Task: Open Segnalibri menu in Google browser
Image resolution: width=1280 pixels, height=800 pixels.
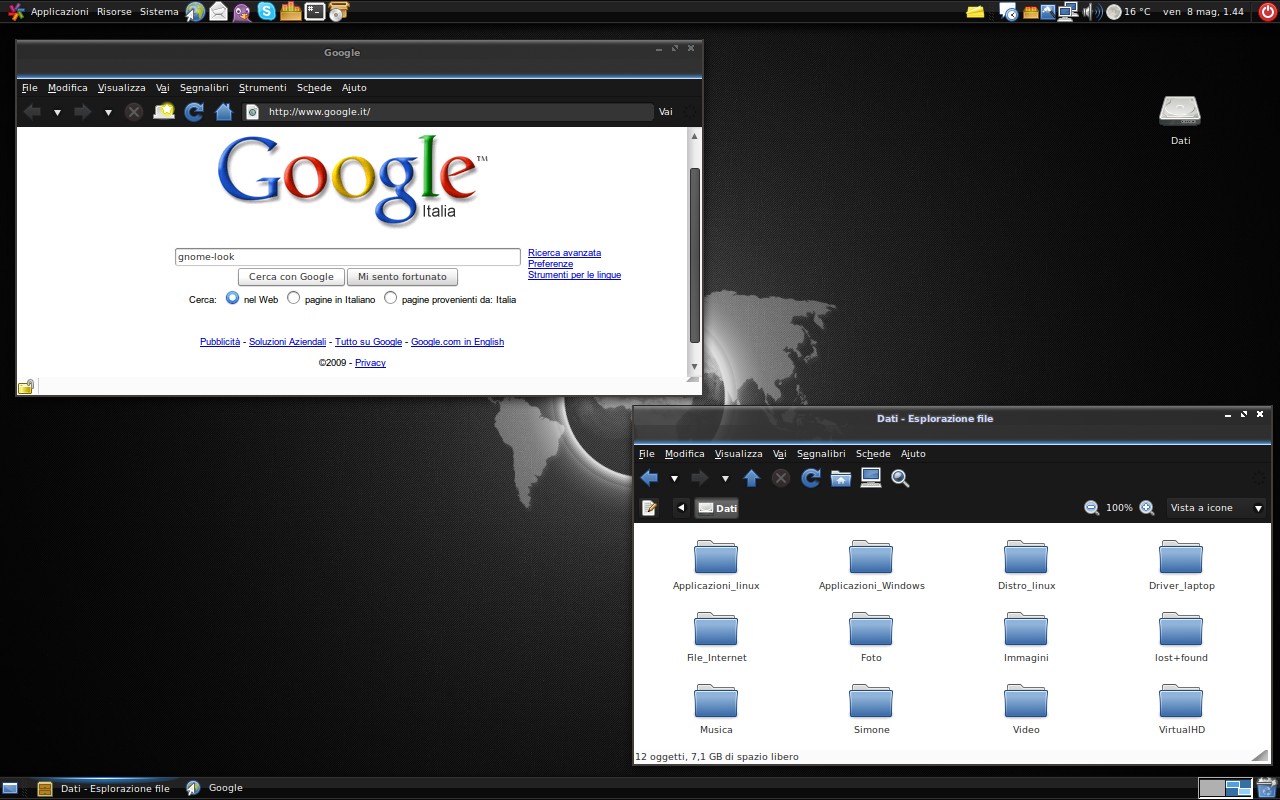Action: point(204,88)
